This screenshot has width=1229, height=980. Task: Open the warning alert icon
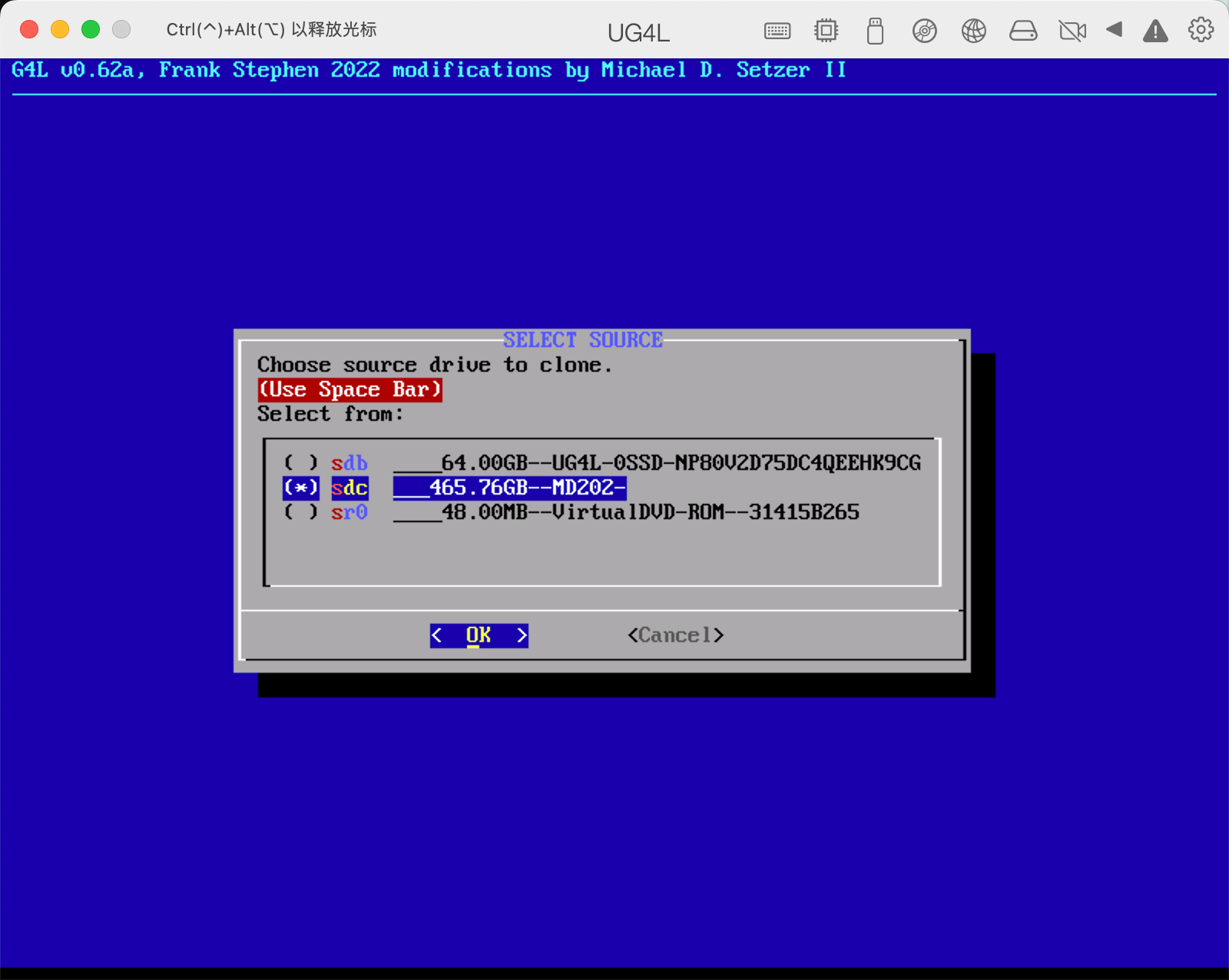(x=1156, y=31)
